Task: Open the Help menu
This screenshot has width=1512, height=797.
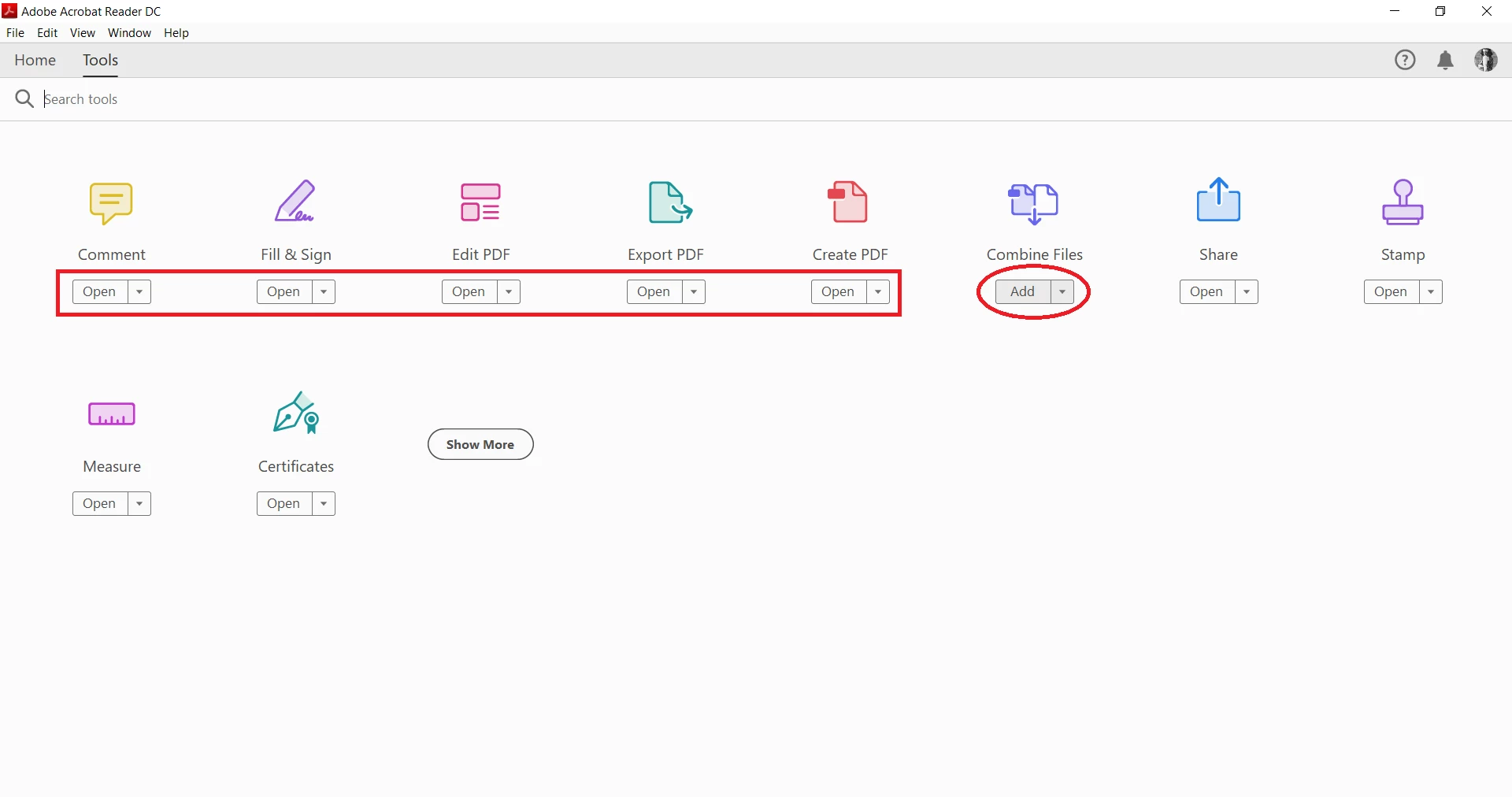Action: tap(176, 32)
